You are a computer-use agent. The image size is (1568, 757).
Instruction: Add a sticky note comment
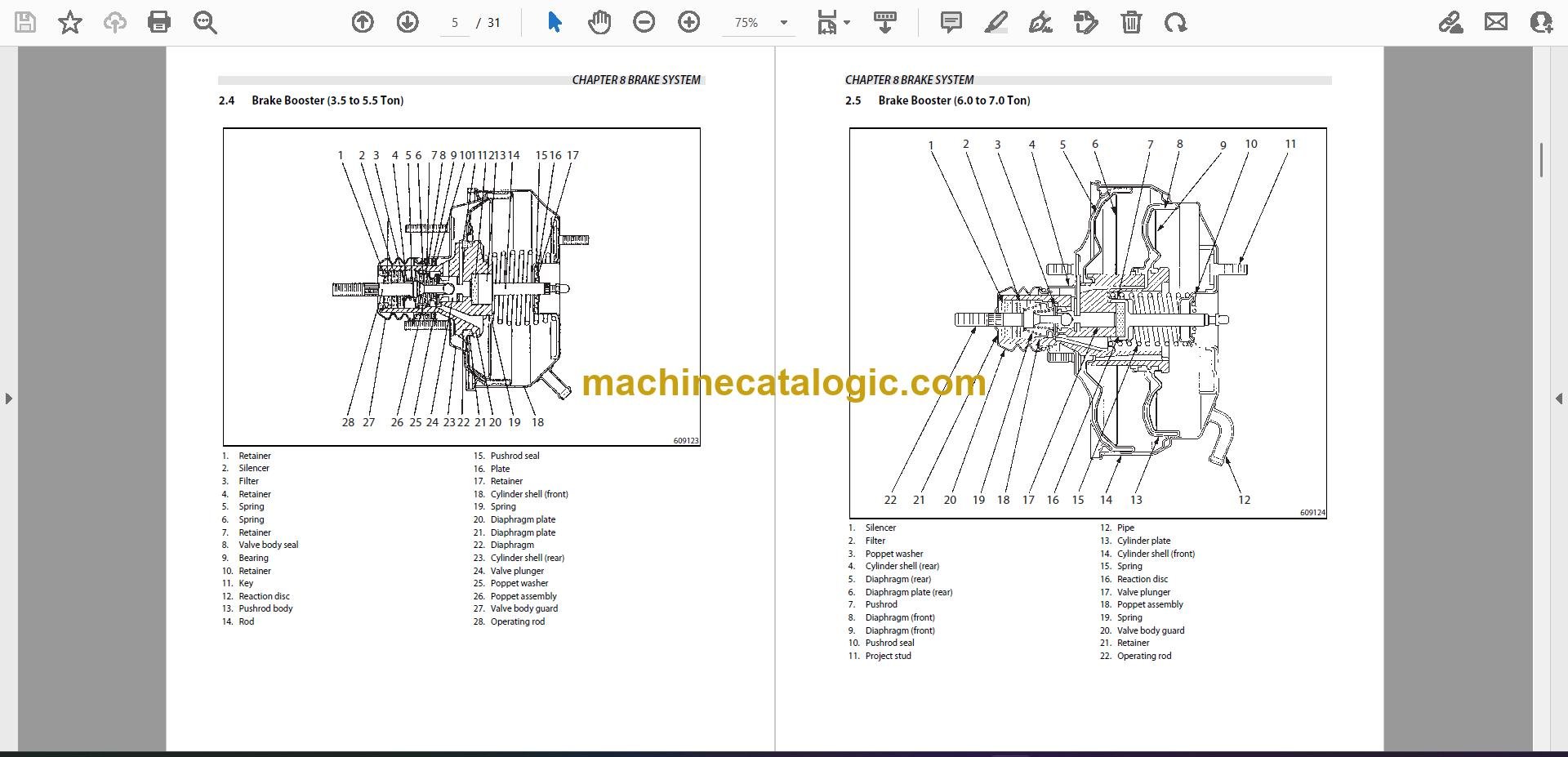click(951, 22)
